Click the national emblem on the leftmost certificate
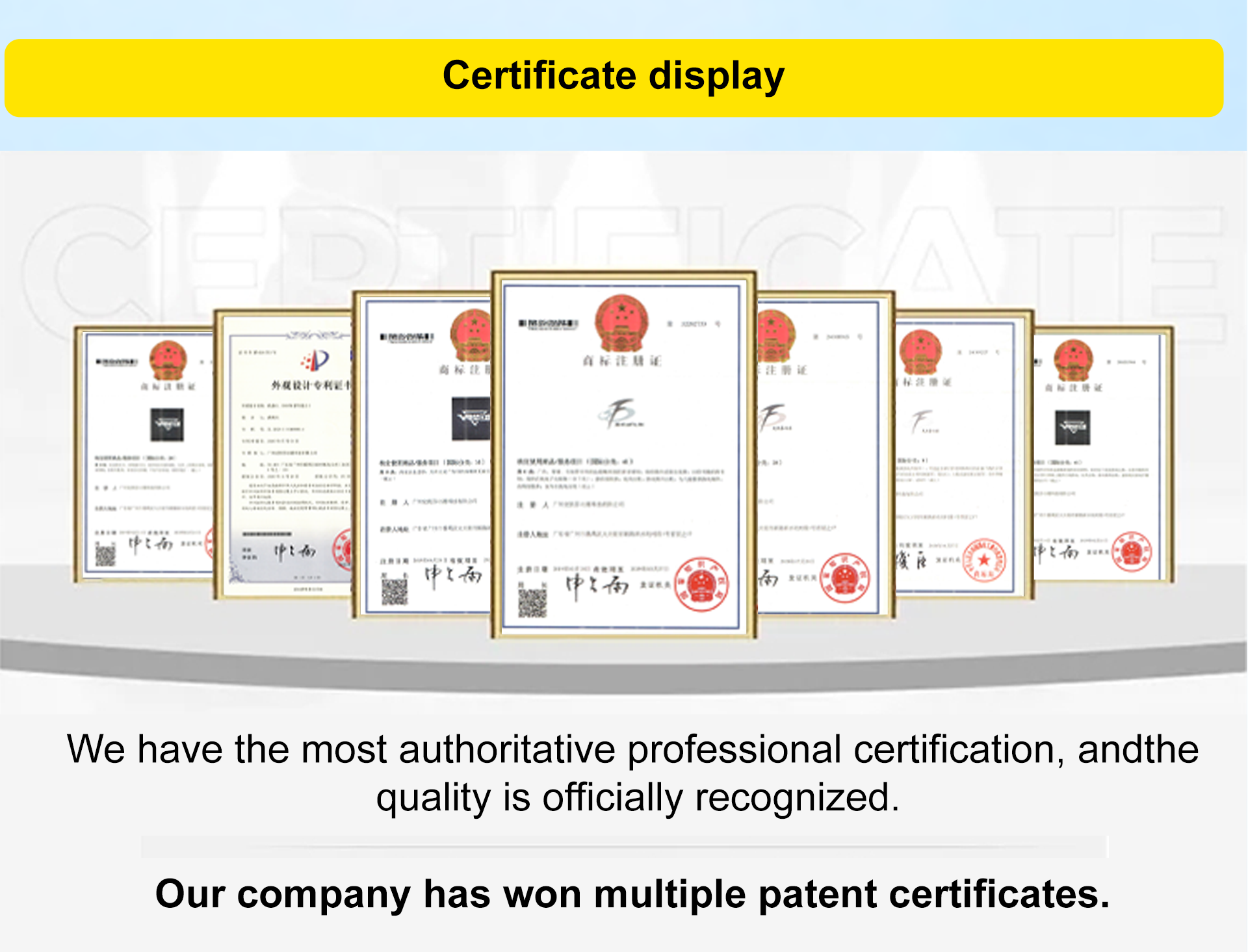The image size is (1248, 952). [168, 360]
